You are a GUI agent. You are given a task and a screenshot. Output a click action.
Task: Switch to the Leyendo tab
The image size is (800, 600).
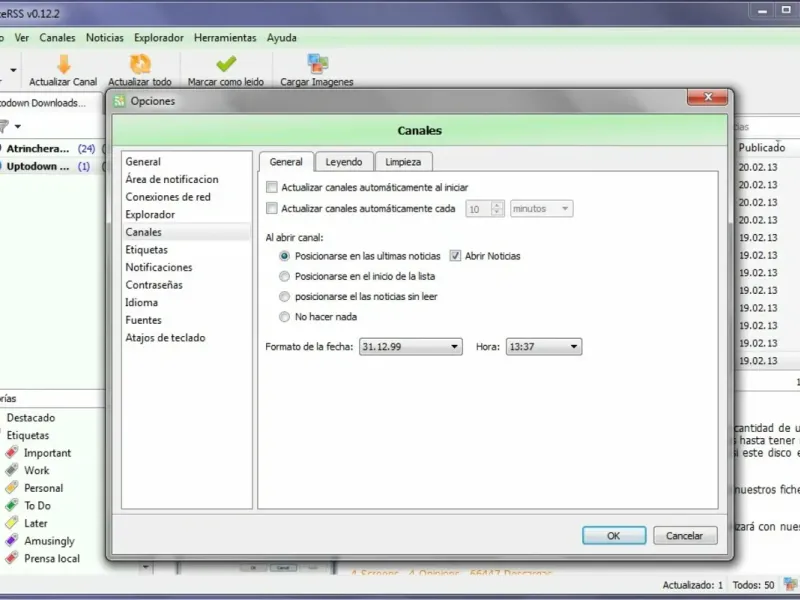point(344,162)
